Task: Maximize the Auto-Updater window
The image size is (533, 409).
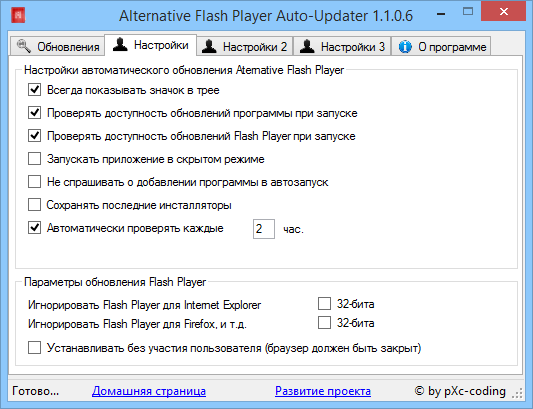Action: (x=468, y=12)
